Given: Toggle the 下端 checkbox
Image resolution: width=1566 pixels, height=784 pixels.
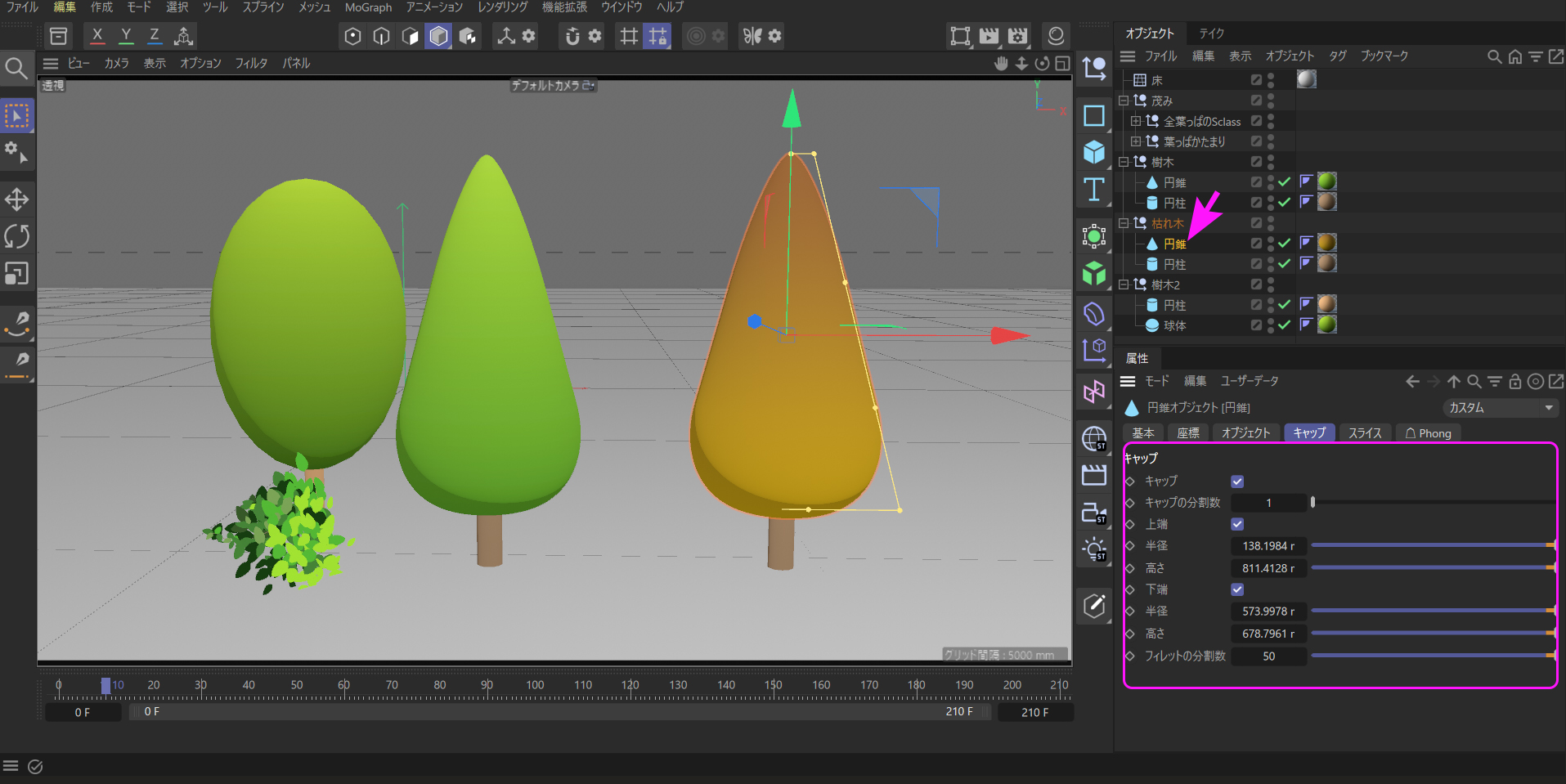Looking at the screenshot, I should (x=1237, y=589).
